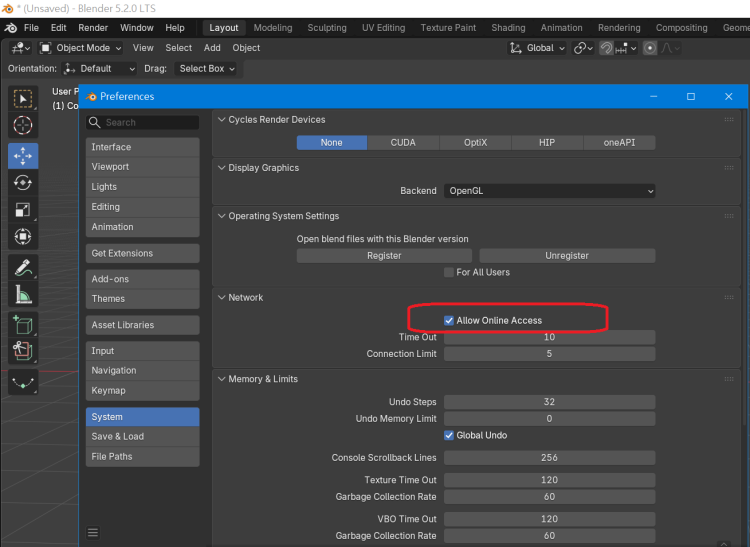The width and height of the screenshot is (750, 547).
Task: Select the Select Box tool icon
Action: 22,98
